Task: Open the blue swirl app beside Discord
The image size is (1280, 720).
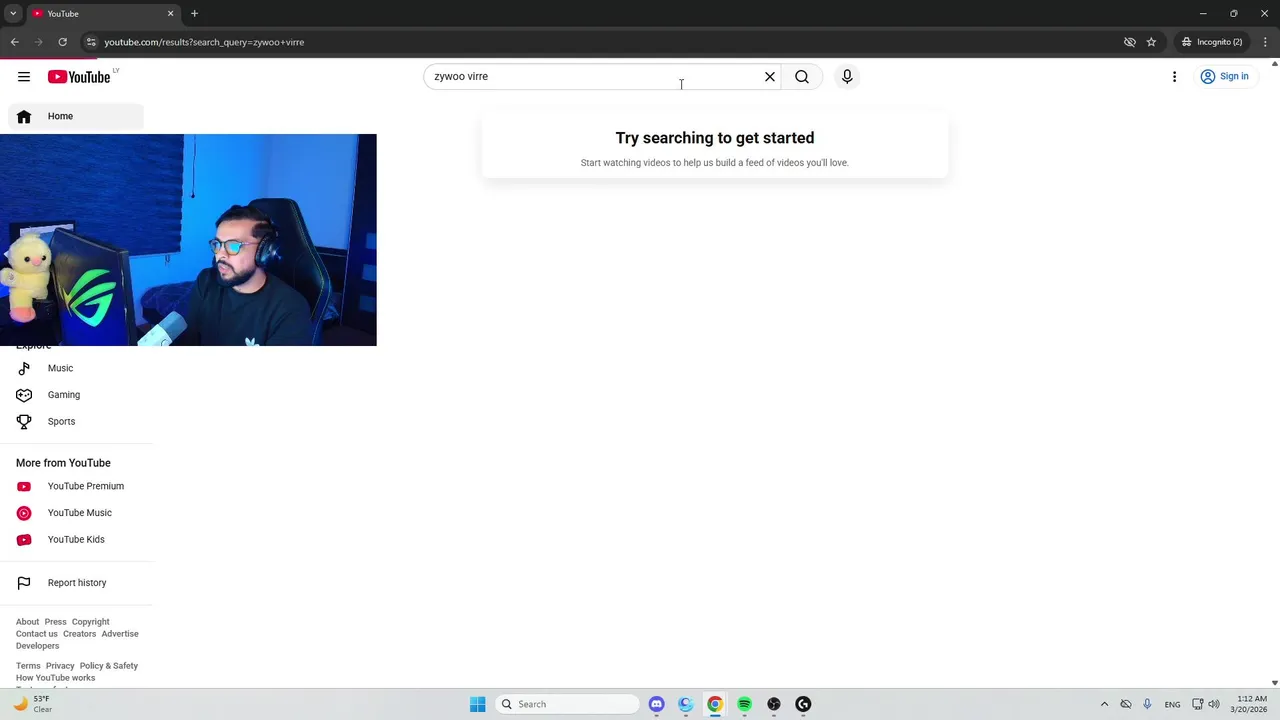Action: pyautogui.click(x=686, y=704)
